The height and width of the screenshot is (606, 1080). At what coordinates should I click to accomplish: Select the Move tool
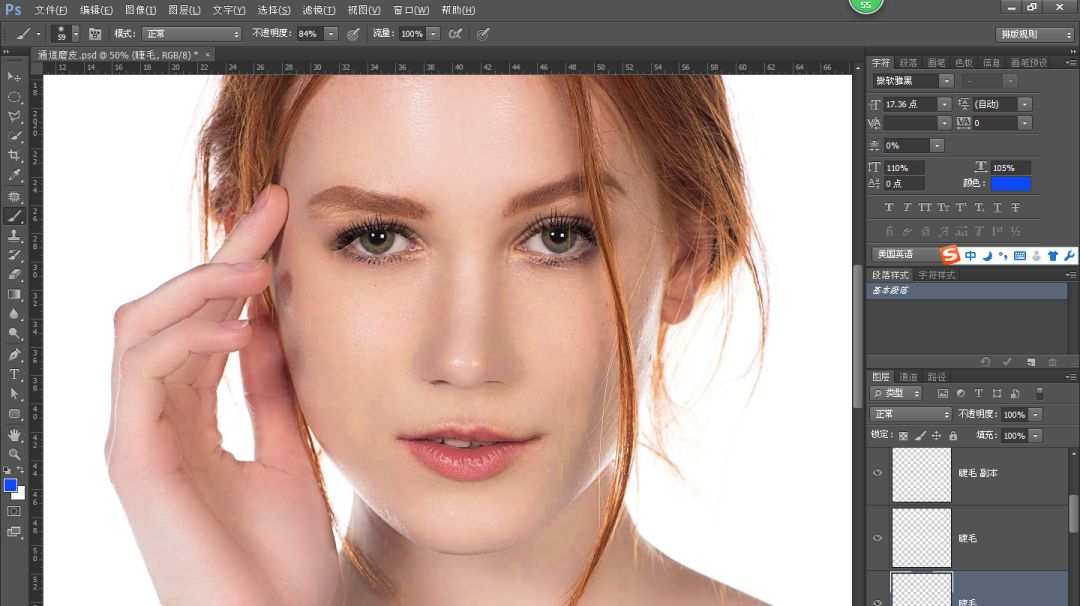click(x=14, y=77)
